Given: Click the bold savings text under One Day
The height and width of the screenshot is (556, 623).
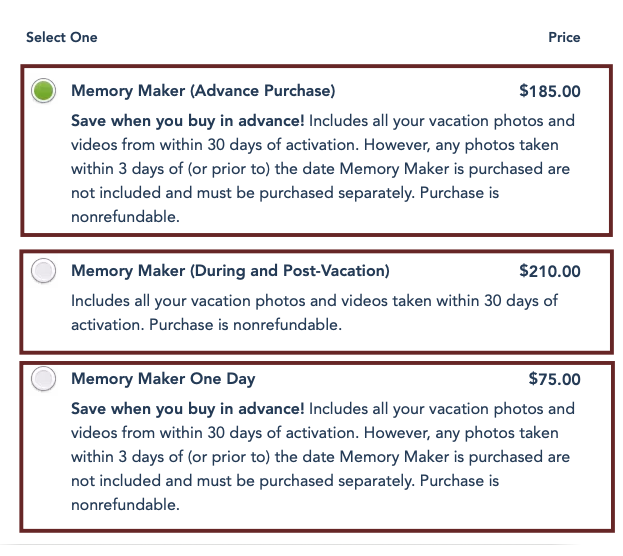Looking at the screenshot, I should pyautogui.click(x=188, y=409).
